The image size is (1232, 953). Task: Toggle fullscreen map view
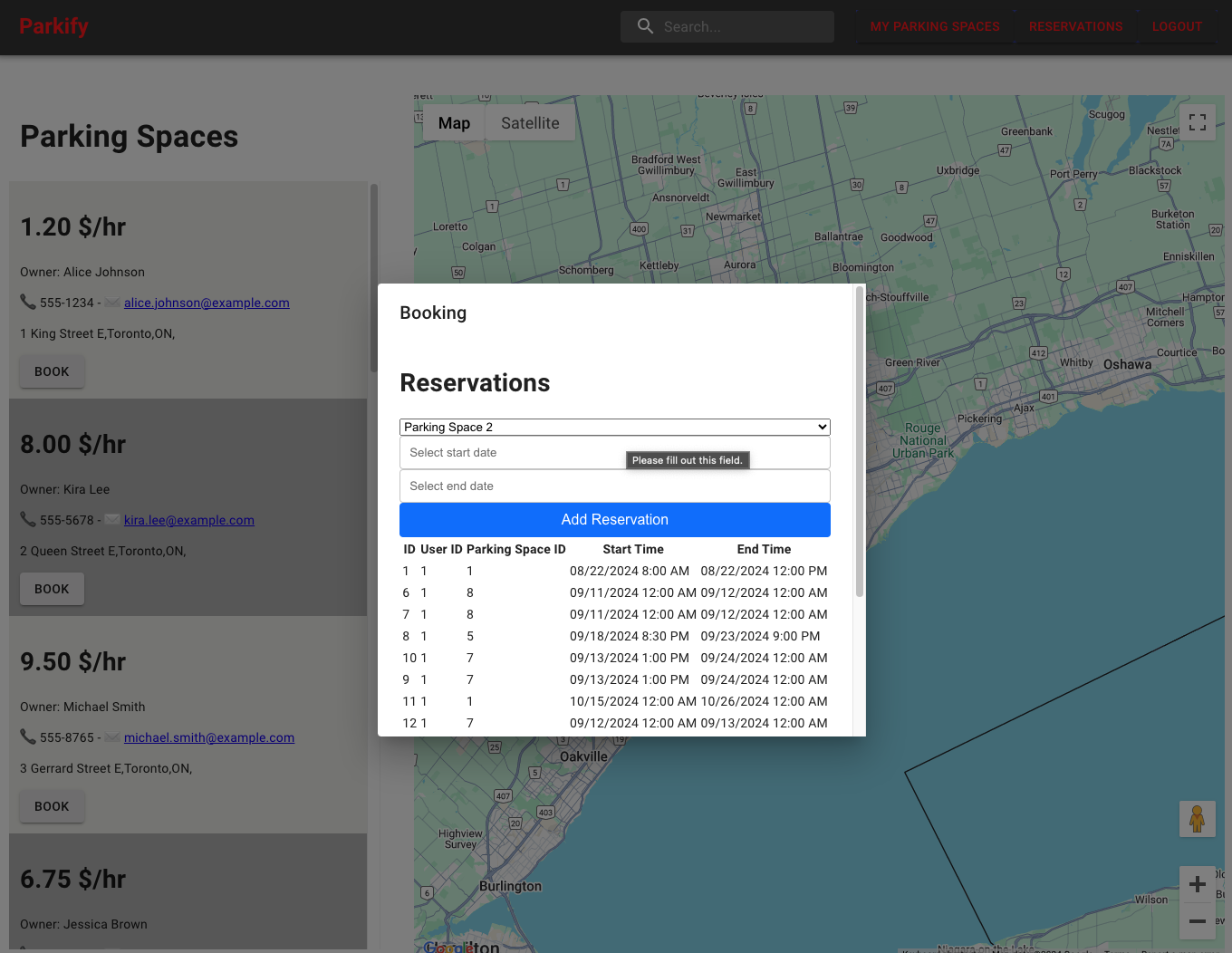pos(1197,122)
